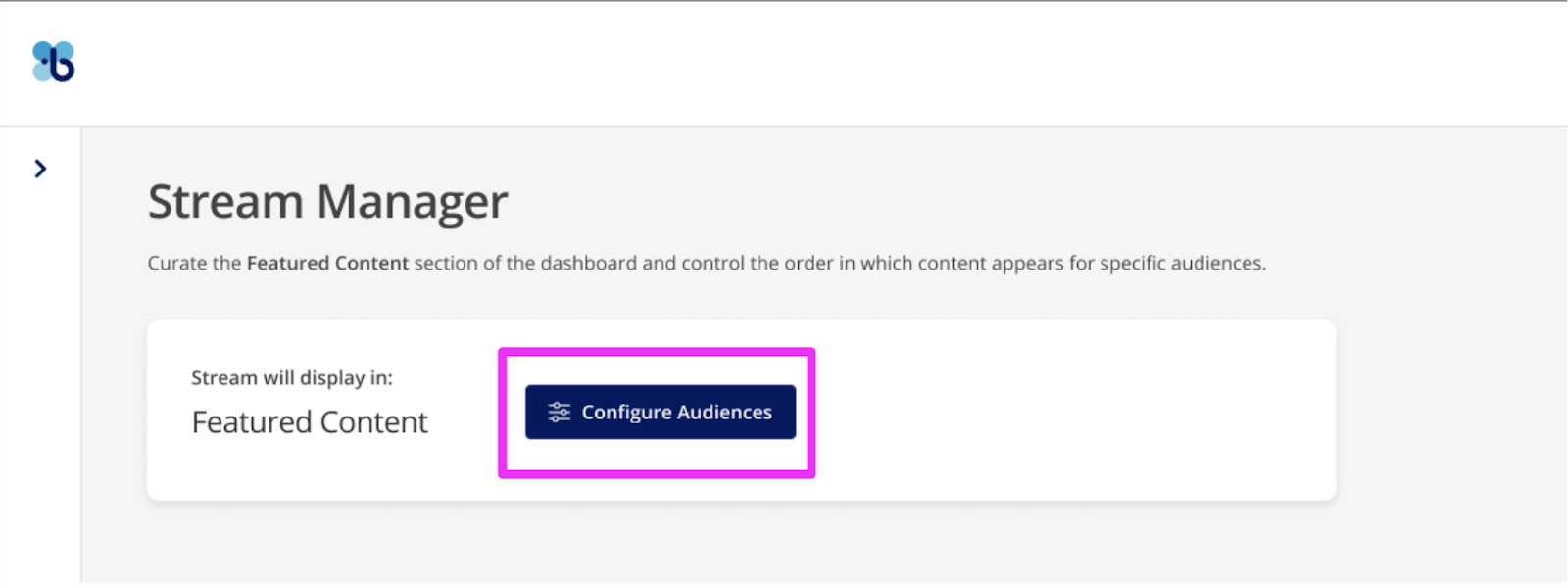
Task: Select the Stream Manager page heading
Action: click(327, 202)
